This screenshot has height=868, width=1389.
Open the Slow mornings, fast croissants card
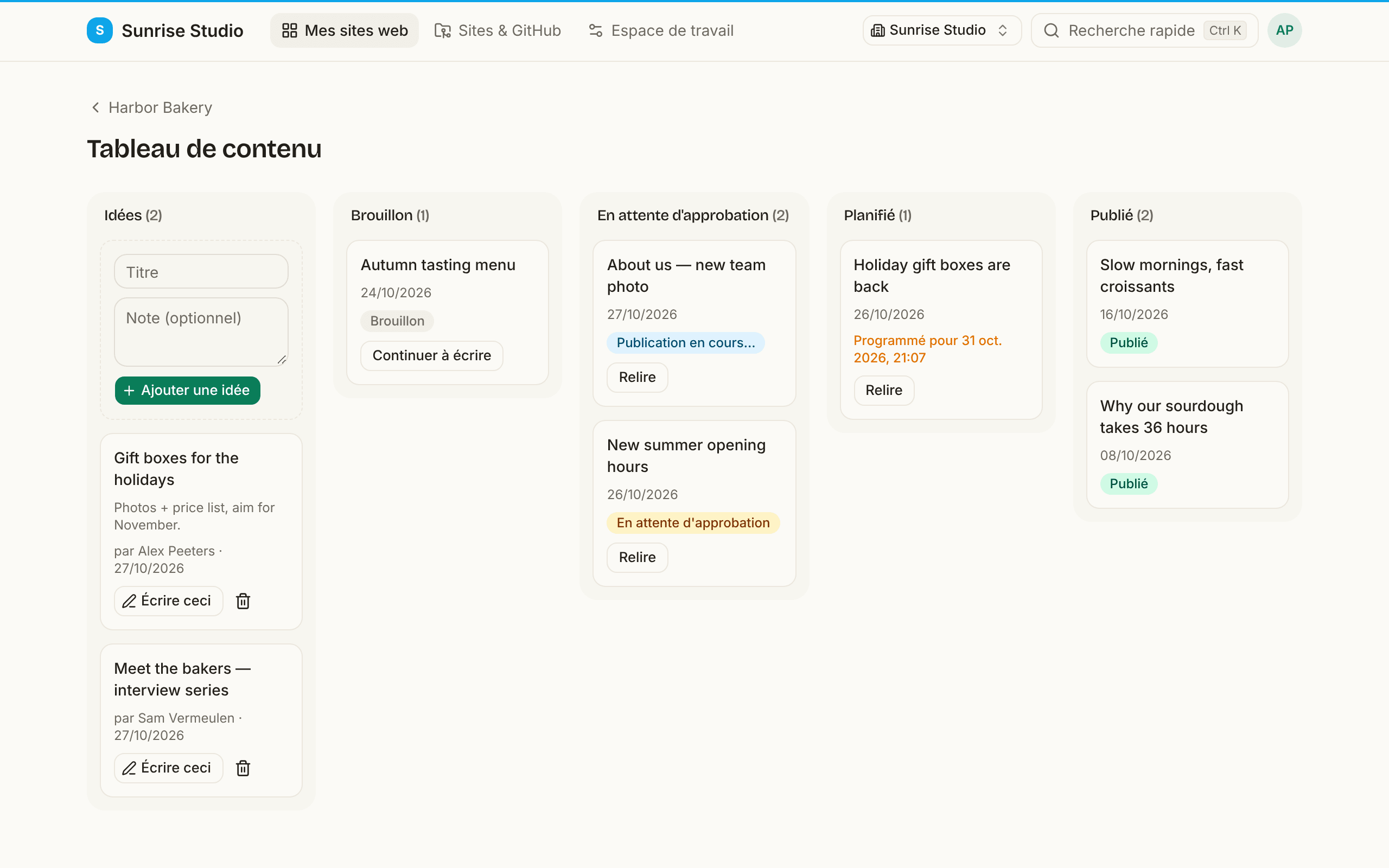click(x=1187, y=304)
